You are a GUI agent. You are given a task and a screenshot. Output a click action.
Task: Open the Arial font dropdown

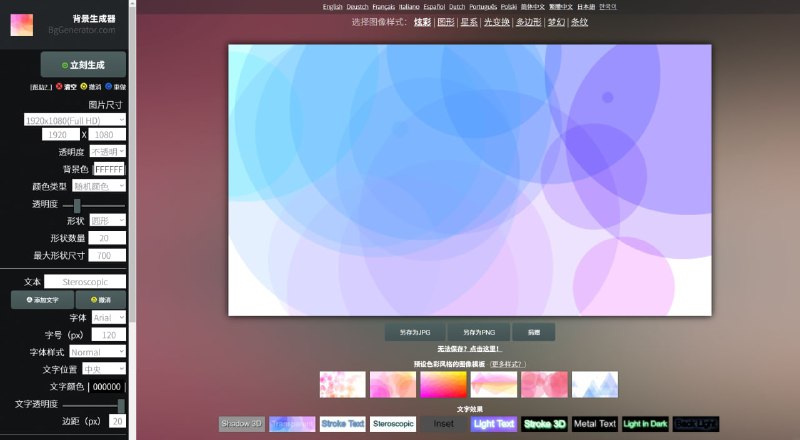(x=108, y=317)
